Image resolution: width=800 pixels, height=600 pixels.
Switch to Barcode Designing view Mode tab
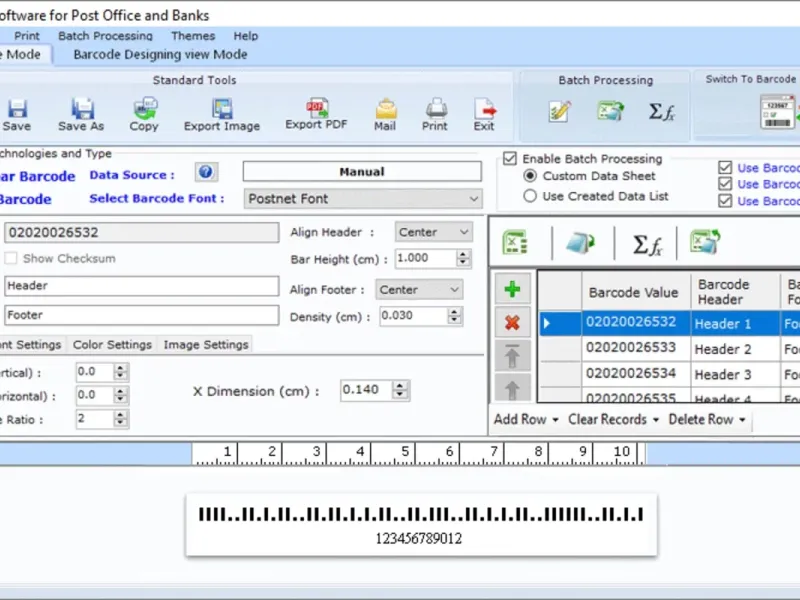point(160,55)
